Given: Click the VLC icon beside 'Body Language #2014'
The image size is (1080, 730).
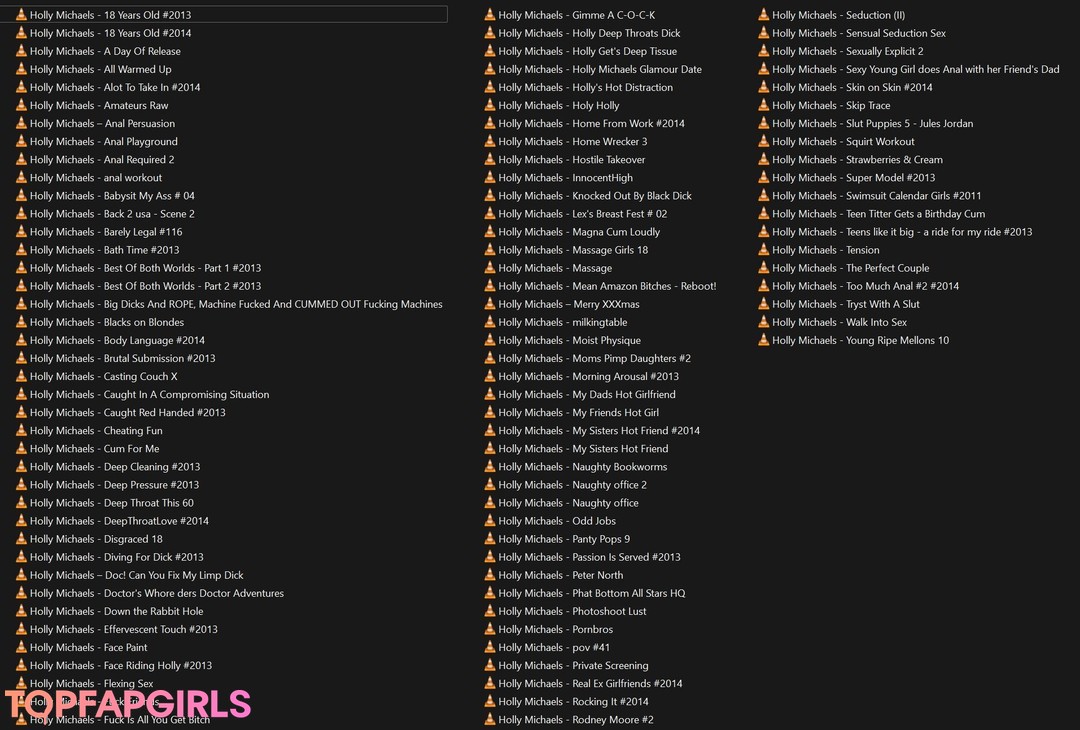Looking at the screenshot, I should (21, 340).
